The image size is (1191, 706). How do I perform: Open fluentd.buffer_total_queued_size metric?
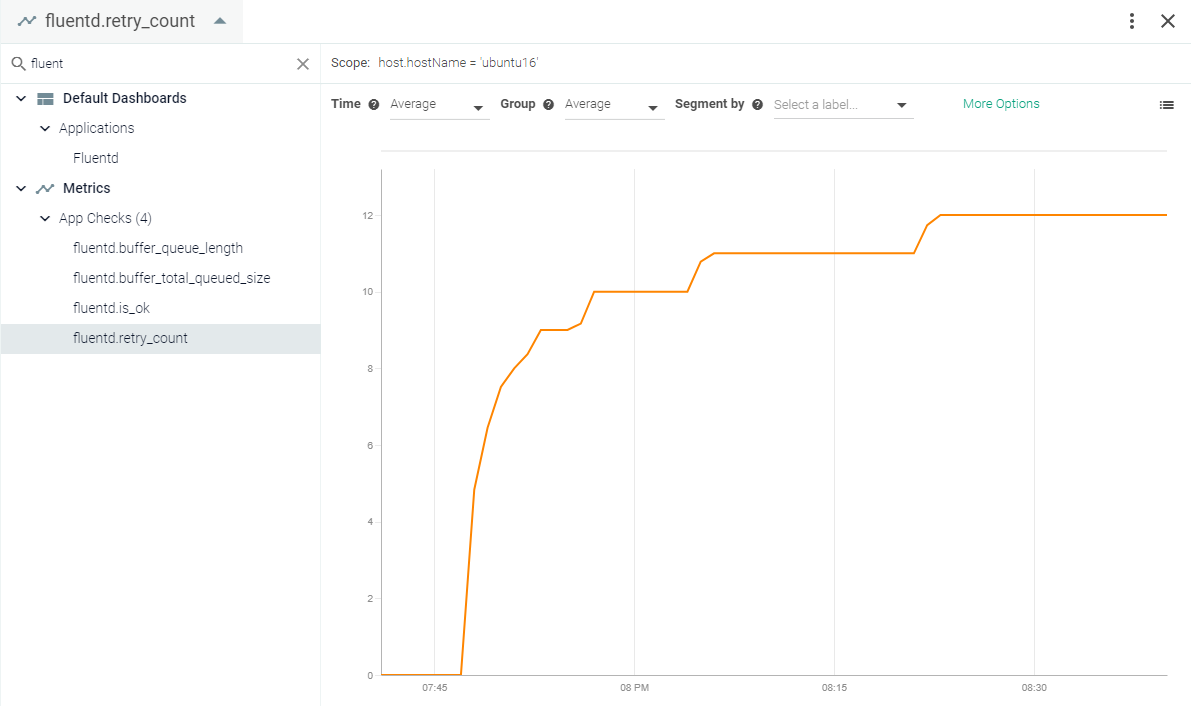pyautogui.click(x=172, y=278)
